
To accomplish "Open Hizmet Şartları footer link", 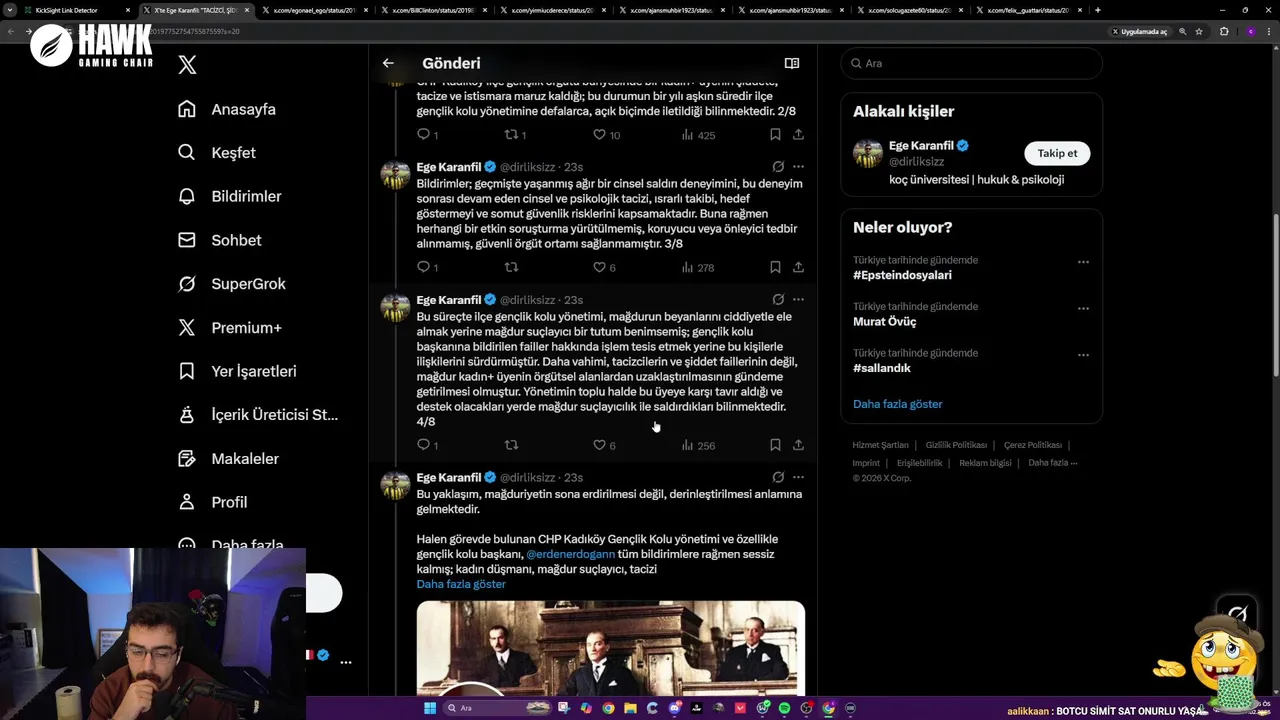I will [880, 445].
